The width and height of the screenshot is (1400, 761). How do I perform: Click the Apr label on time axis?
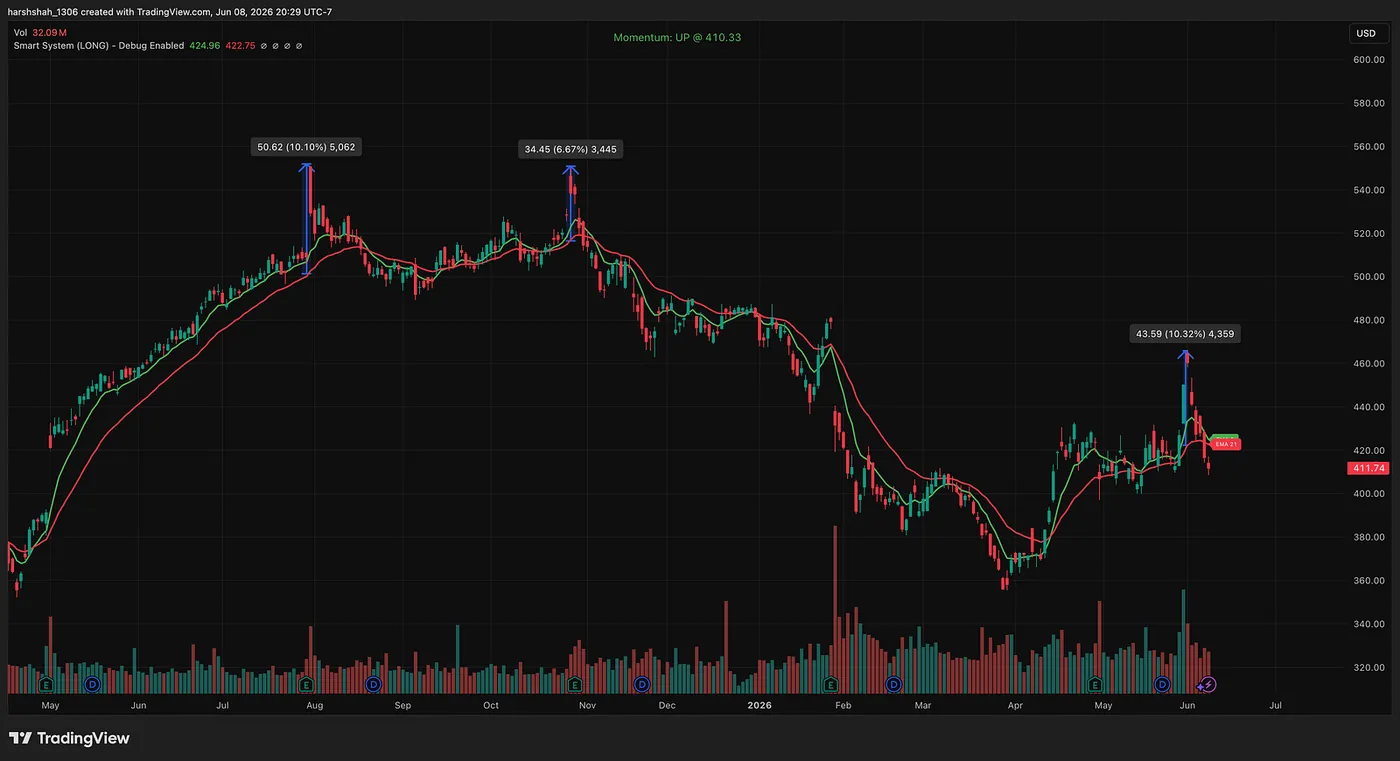[x=1016, y=705]
